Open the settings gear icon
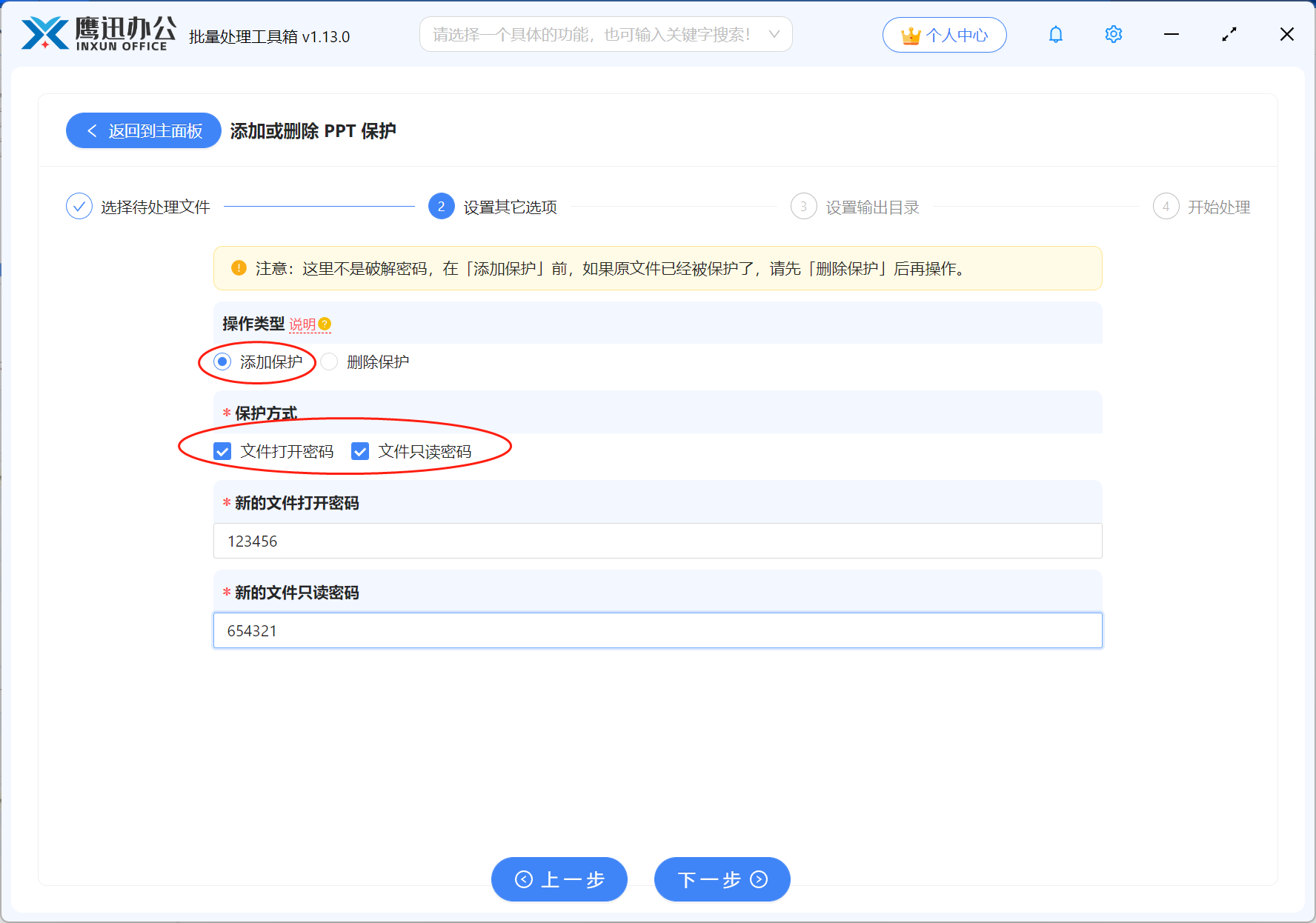1316x923 pixels. 1113,34
